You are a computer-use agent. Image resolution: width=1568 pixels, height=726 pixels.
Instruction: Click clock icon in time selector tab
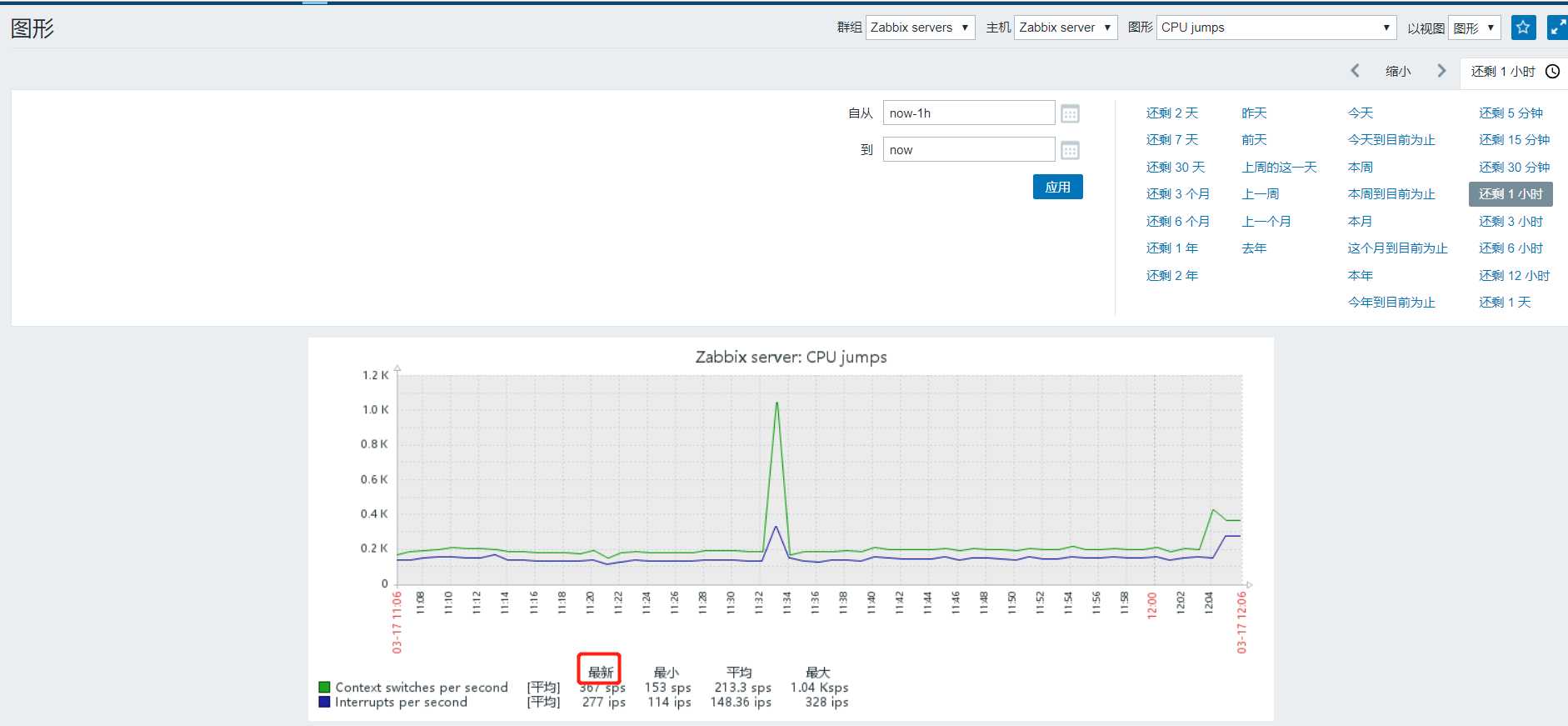click(1553, 72)
